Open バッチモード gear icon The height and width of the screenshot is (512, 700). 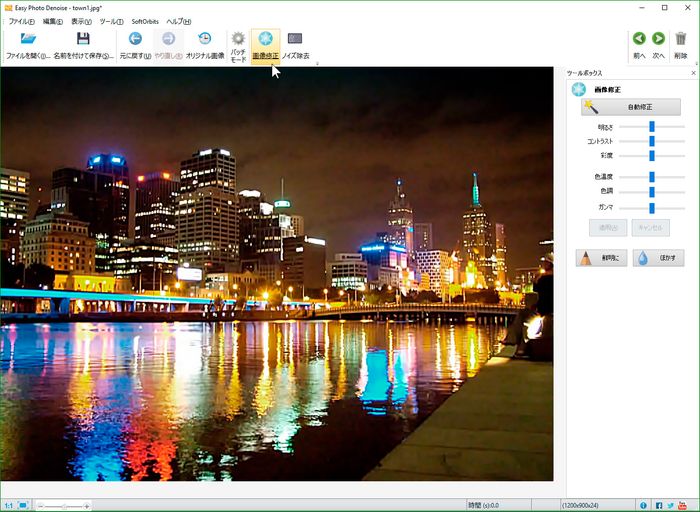tap(238, 38)
